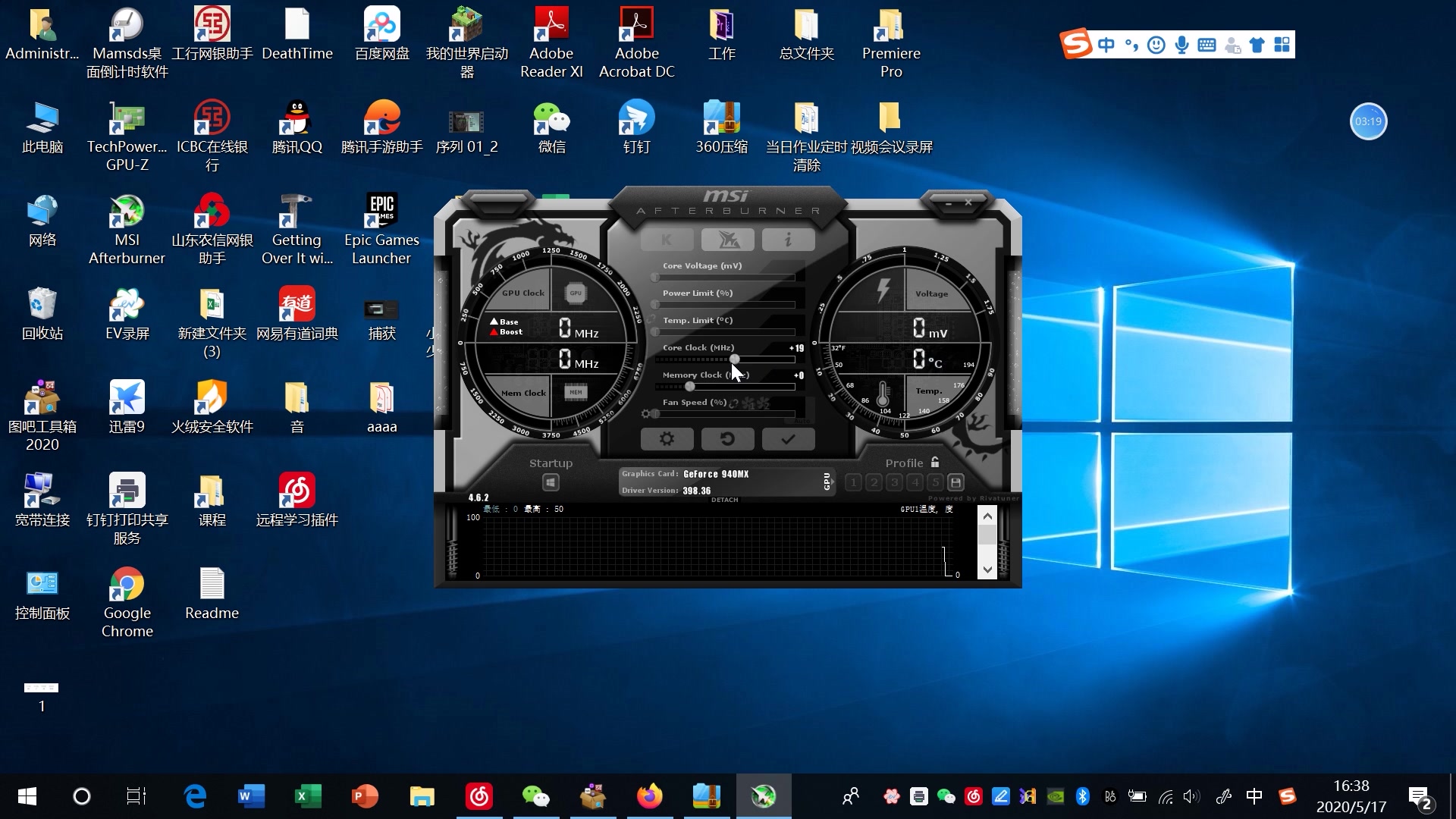Click the Temp. Limit slider track
Screen dimensions: 1456x819
click(725, 332)
